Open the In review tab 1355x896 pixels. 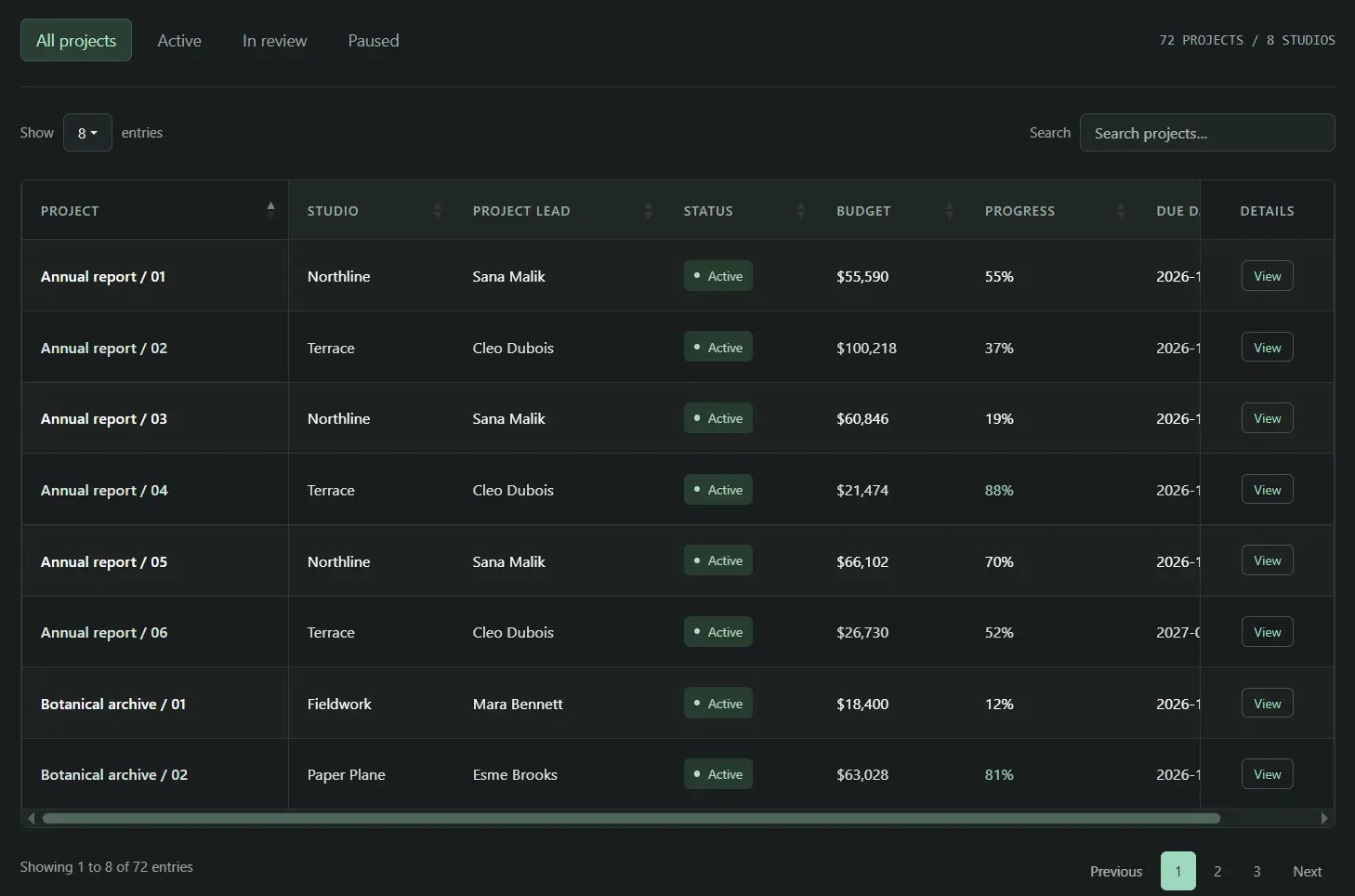pos(274,40)
